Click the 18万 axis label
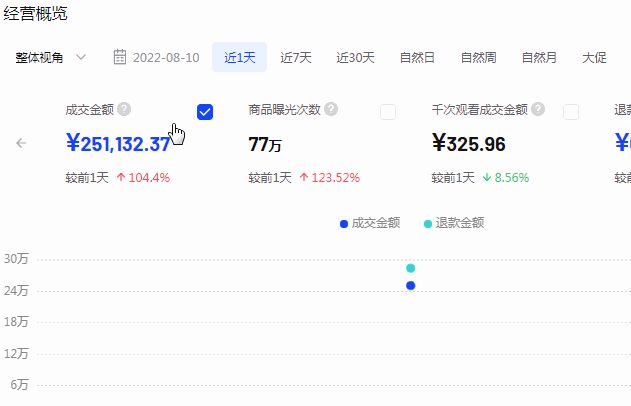Image resolution: width=631 pixels, height=406 pixels. [16, 322]
